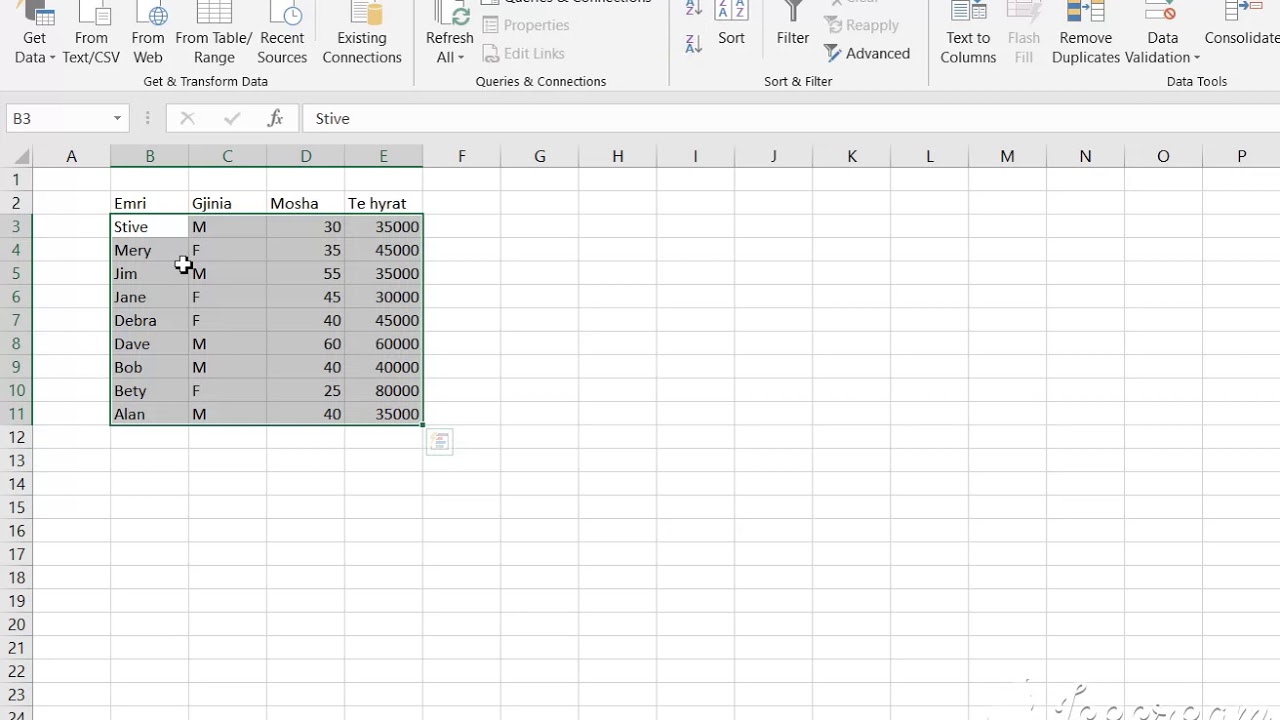Viewport: 1280px width, 720px height.
Task: Click the cell showing 80000
Action: pyautogui.click(x=383, y=391)
